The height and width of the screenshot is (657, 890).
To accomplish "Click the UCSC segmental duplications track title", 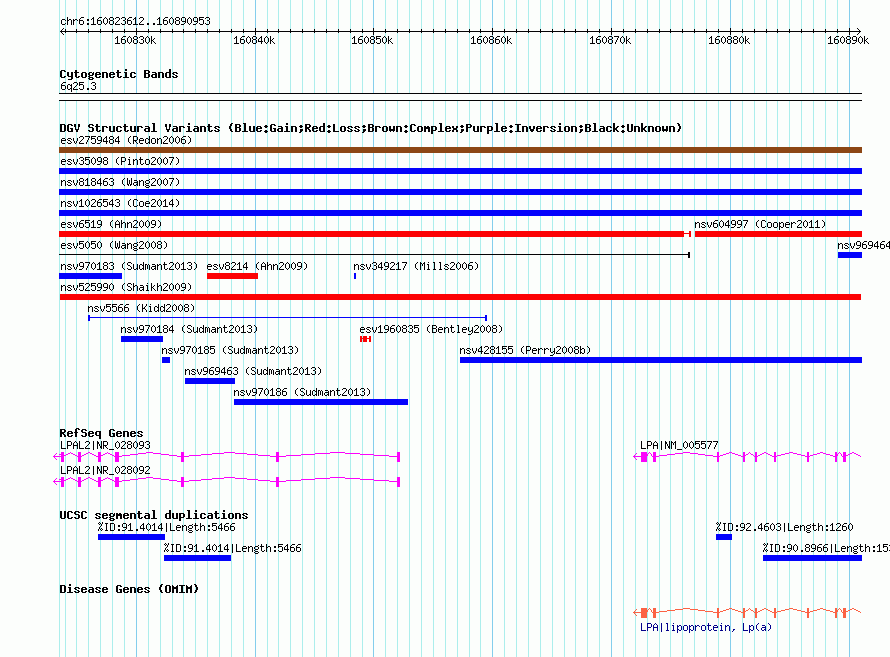I will (154, 515).
